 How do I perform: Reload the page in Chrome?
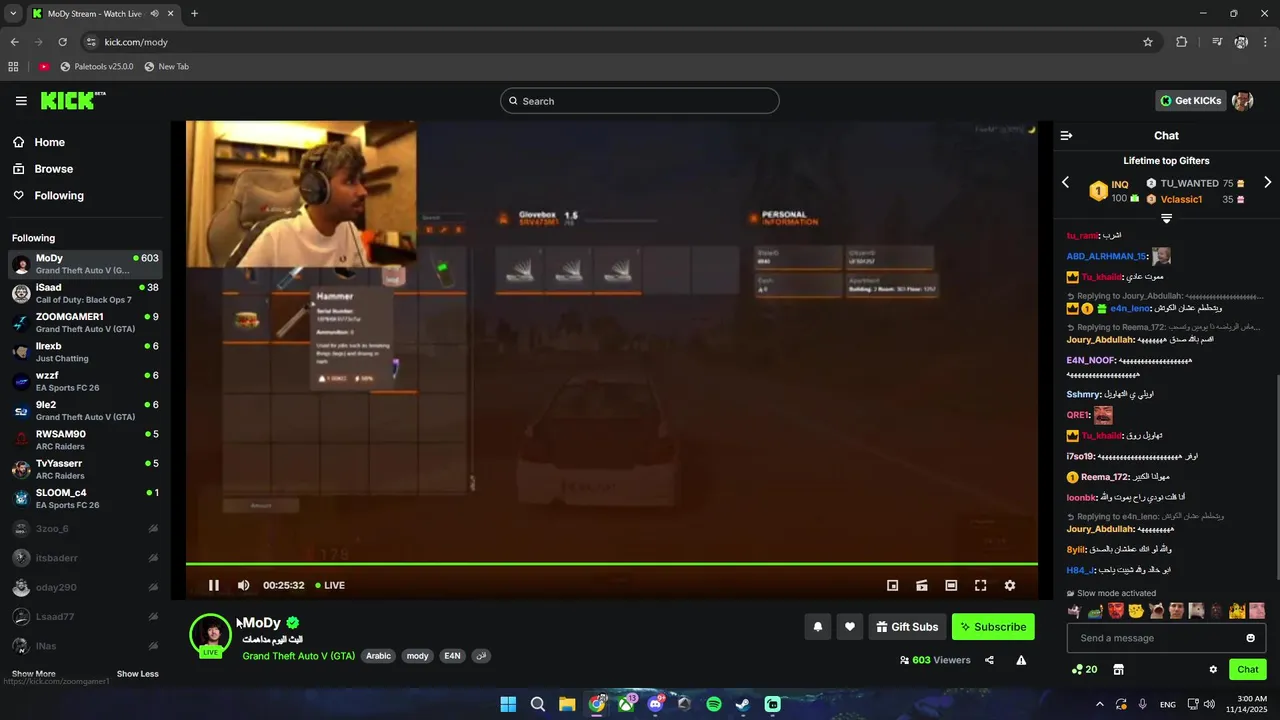click(62, 42)
